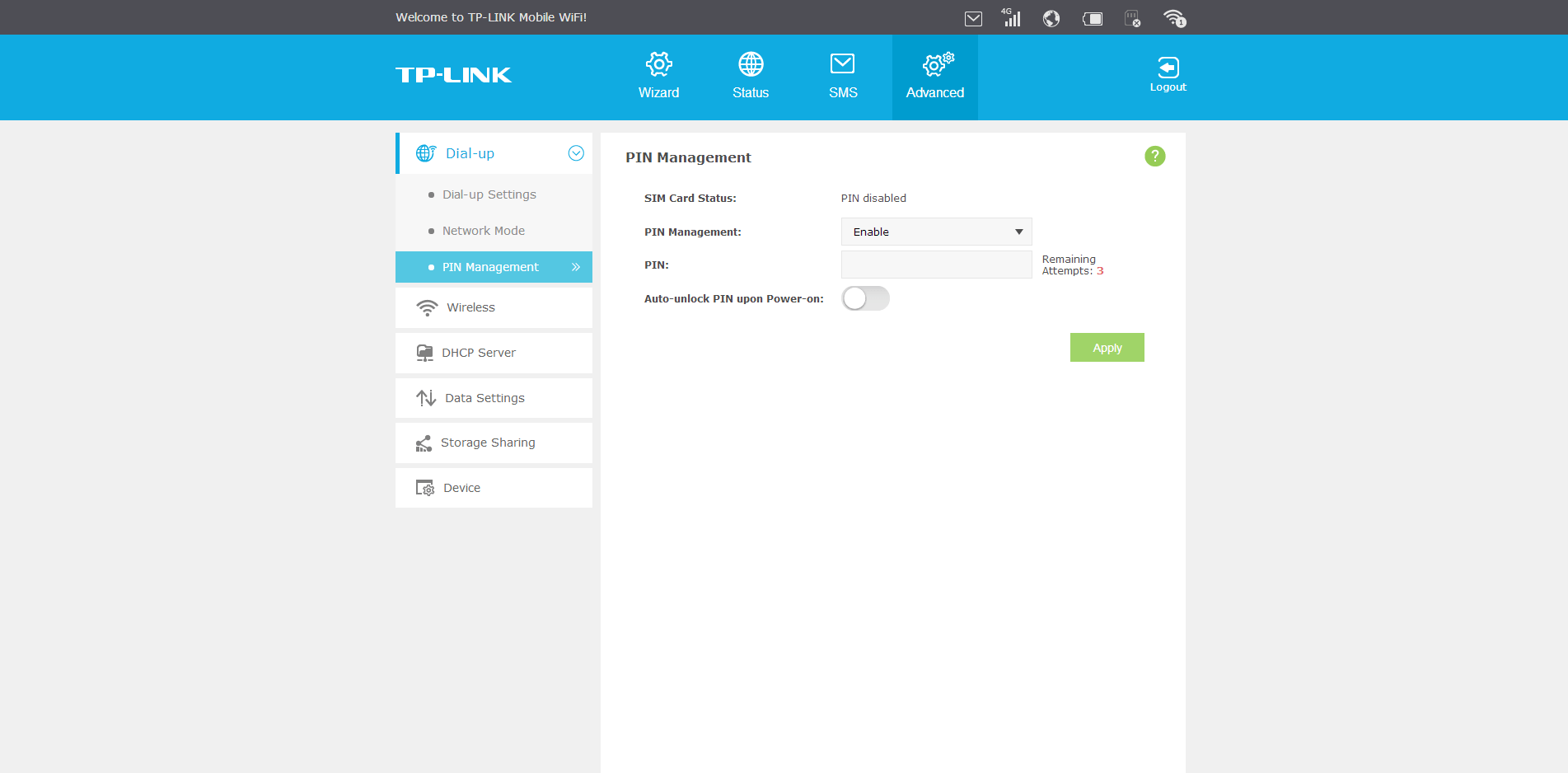Open the PIN Management Enable dropdown
The image size is (1568, 773).
click(936, 232)
